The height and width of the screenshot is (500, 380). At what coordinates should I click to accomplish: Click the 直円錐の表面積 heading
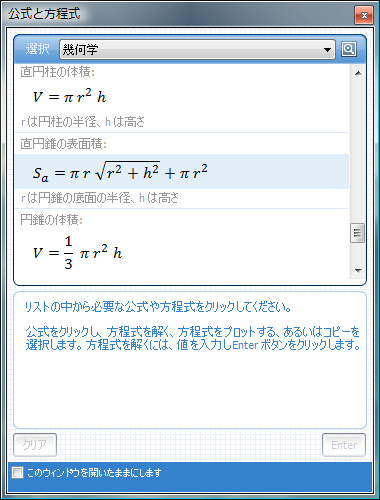63,144
